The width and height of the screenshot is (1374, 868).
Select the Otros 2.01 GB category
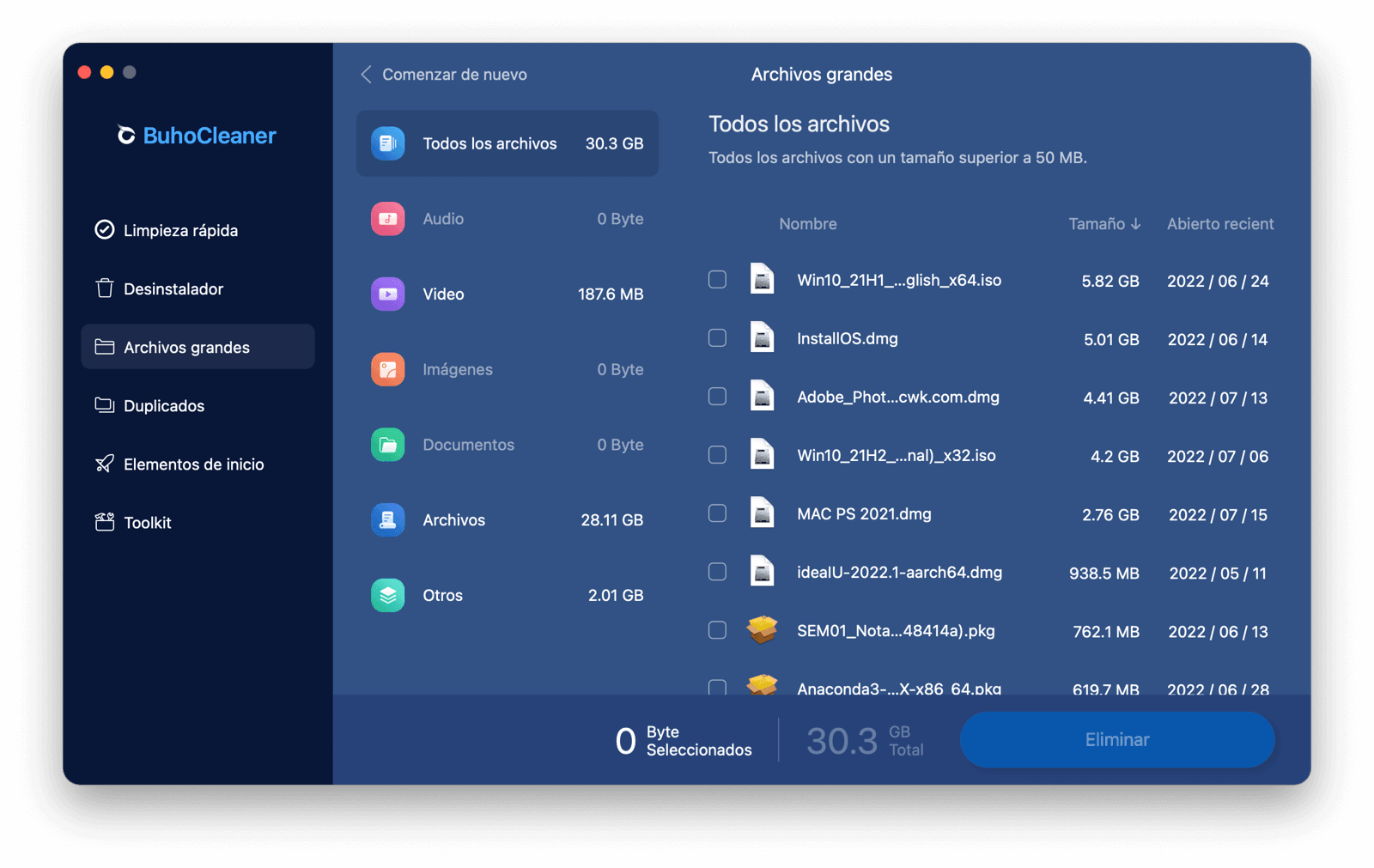(x=508, y=595)
